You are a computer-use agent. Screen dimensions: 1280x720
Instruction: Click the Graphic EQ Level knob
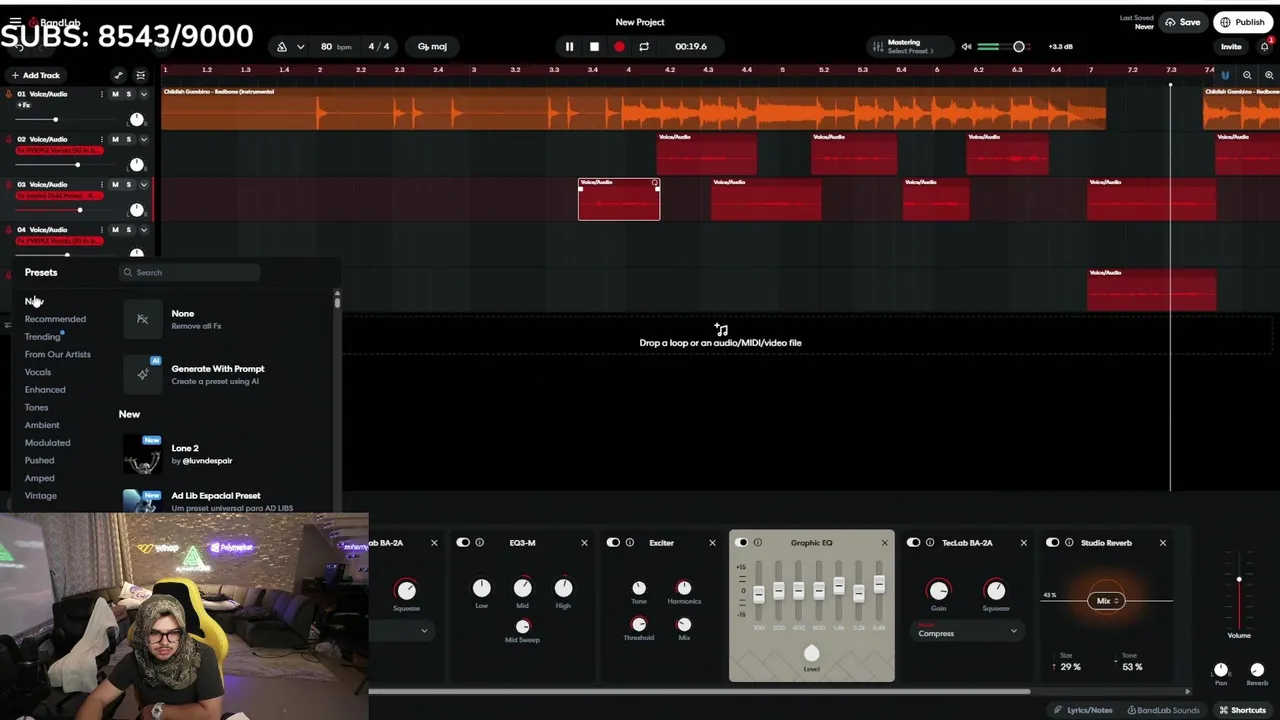811,654
